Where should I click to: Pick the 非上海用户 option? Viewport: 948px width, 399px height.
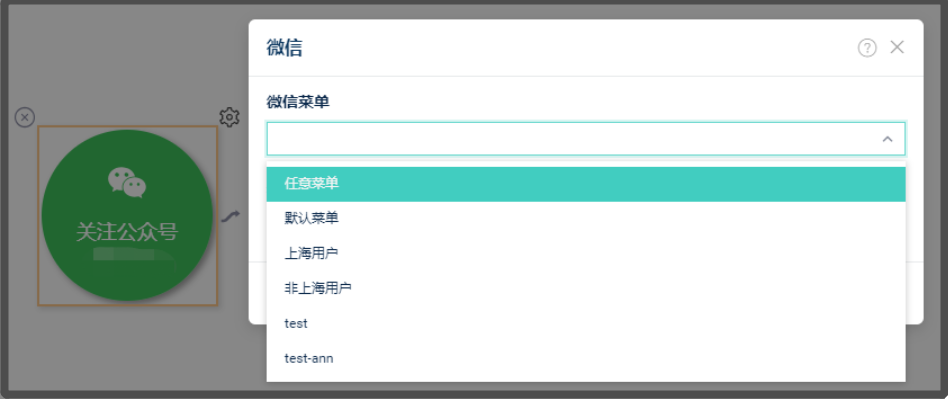tap(586, 288)
